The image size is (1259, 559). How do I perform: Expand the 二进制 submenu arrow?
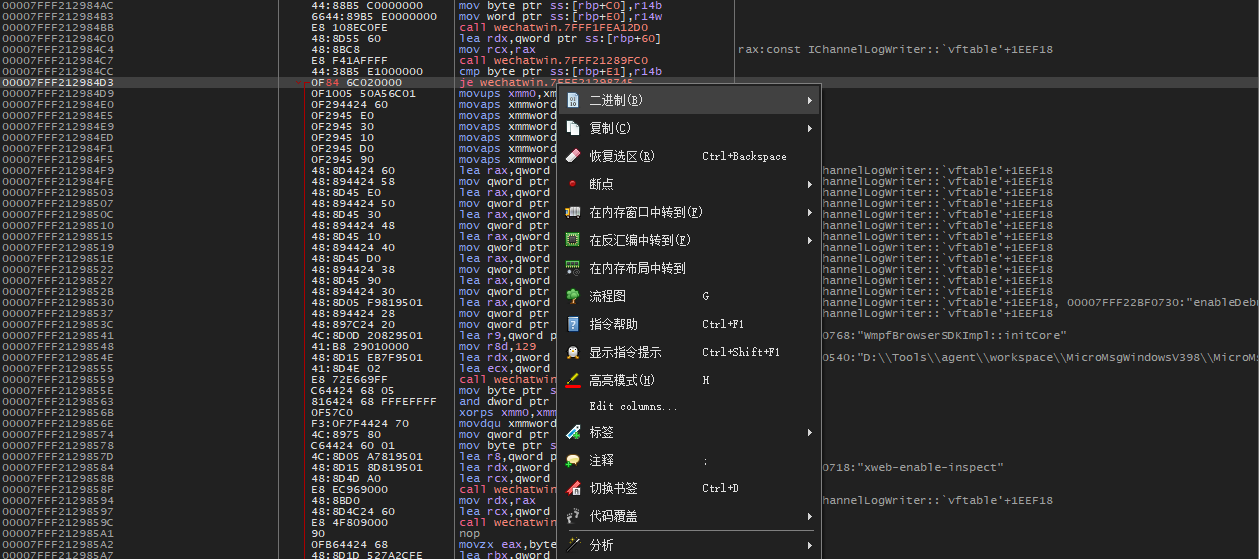pyautogui.click(x=810, y=100)
